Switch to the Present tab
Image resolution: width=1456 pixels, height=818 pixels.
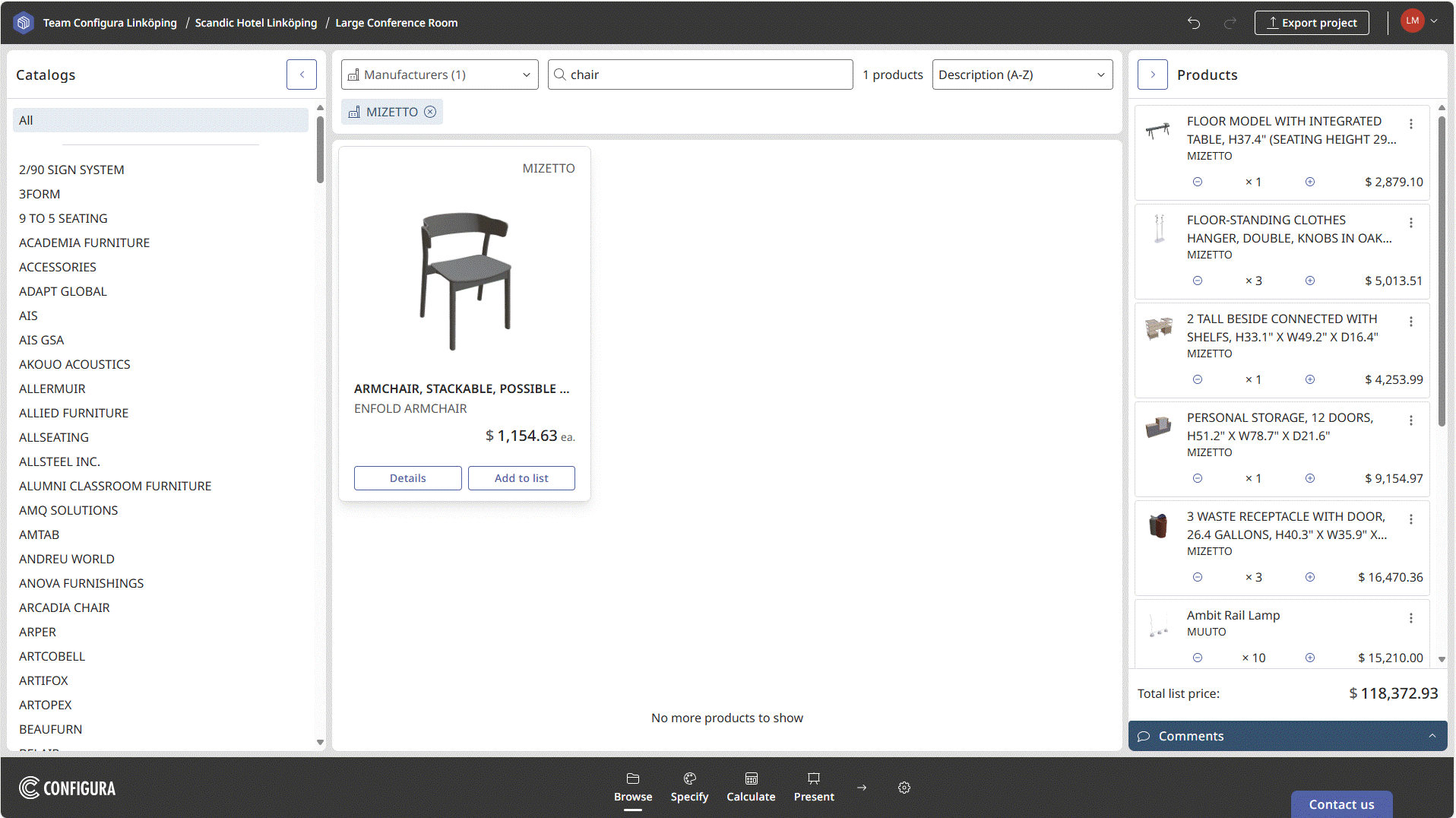pos(814,788)
